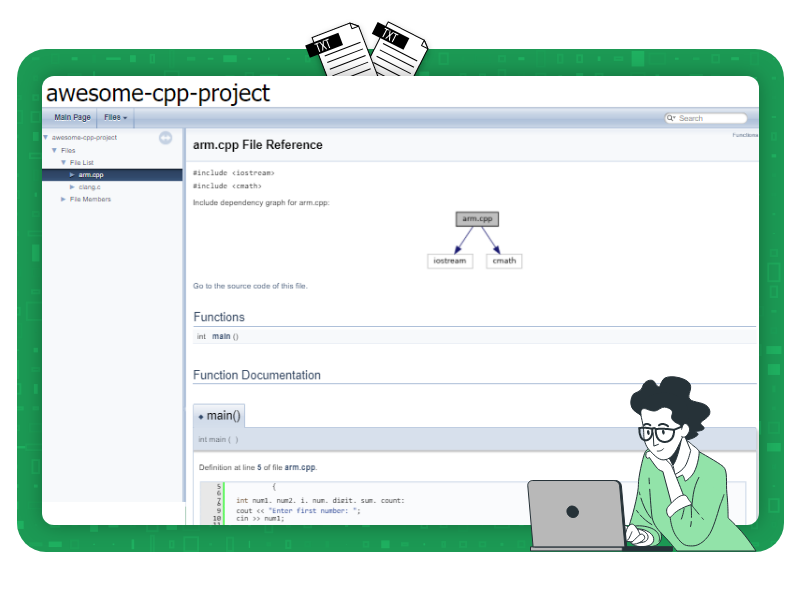The image size is (800, 600).
Task: Click inside the Search input field
Action: click(710, 118)
